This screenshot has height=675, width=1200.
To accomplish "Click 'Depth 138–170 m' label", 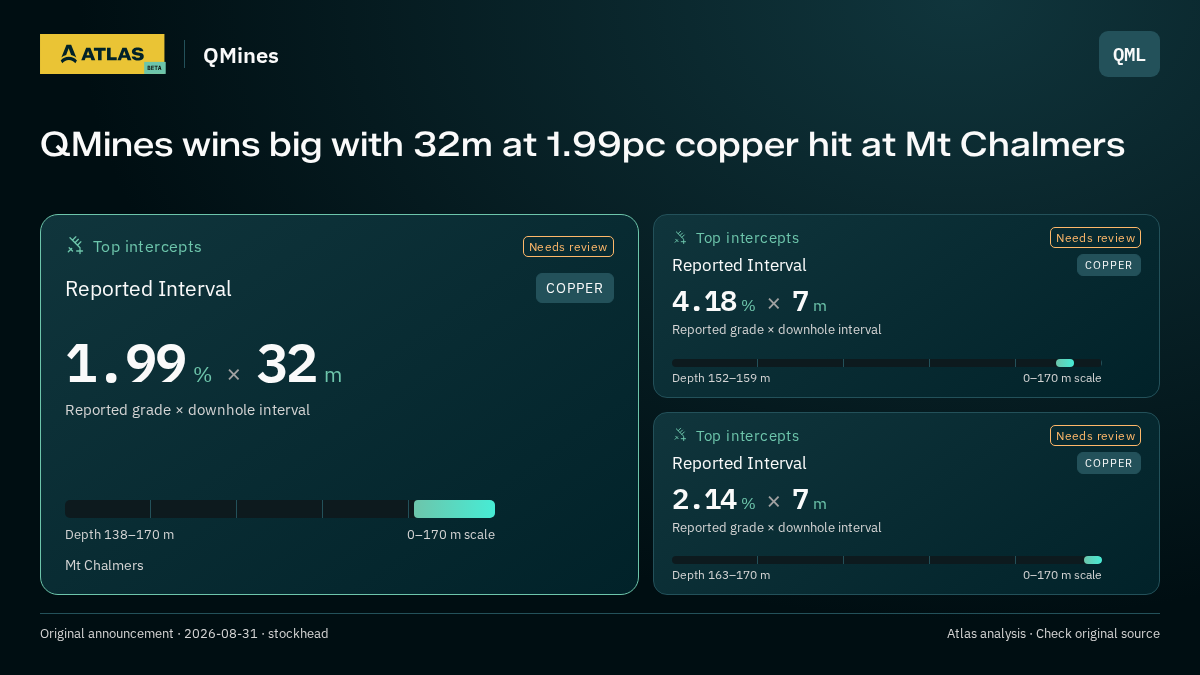I will pos(119,535).
